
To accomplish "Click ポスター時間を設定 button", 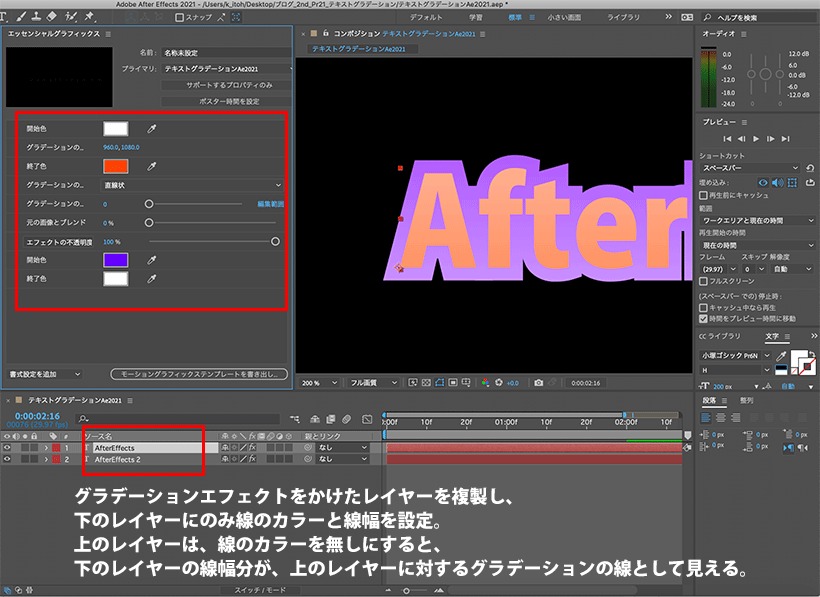I will point(226,101).
